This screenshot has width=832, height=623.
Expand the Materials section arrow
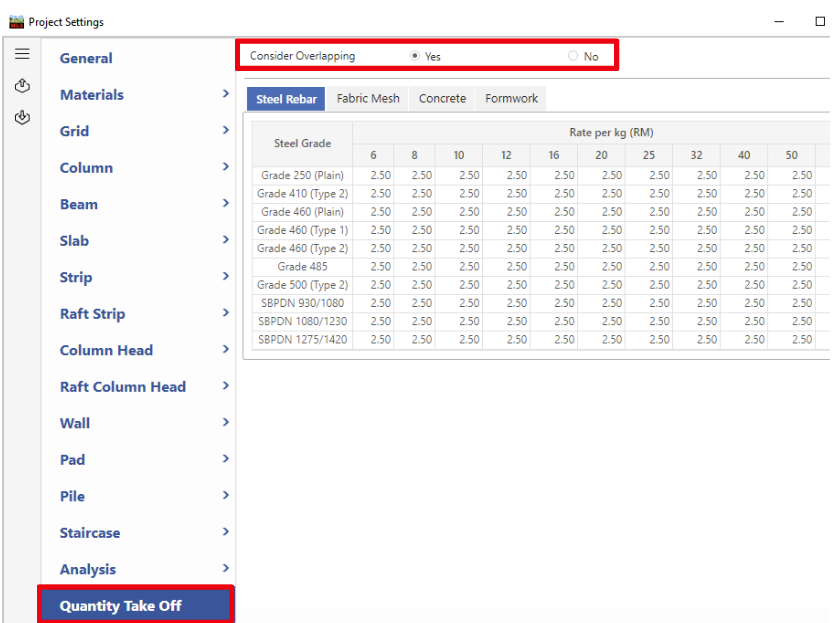[225, 94]
